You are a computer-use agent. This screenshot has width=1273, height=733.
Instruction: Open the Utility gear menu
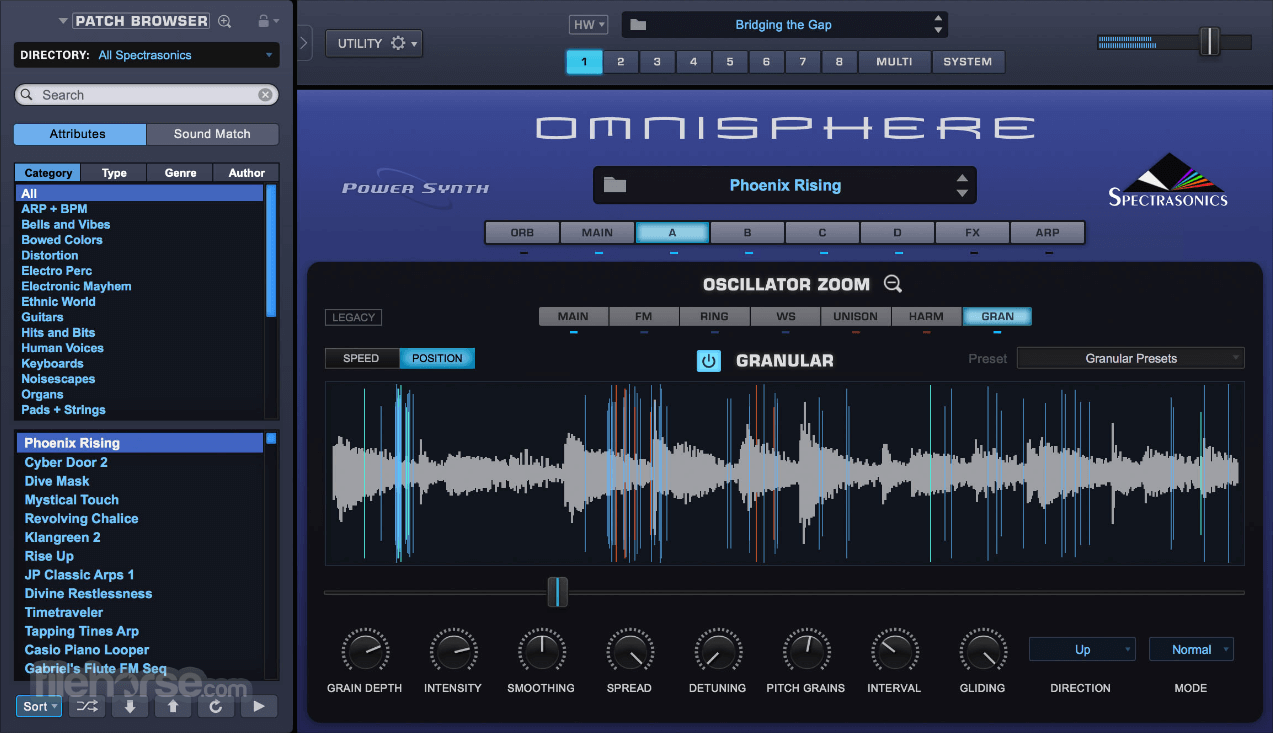coord(374,43)
